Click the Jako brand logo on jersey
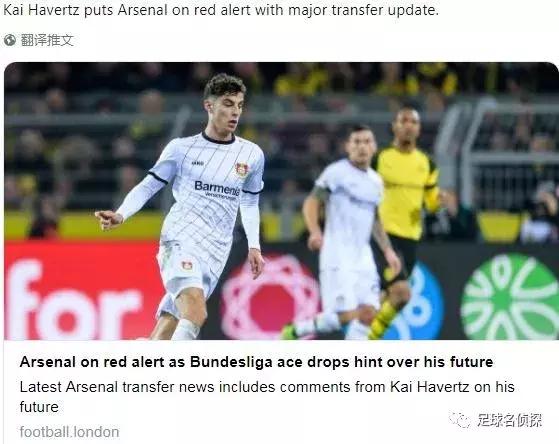The width and height of the screenshot is (559, 444). [x=198, y=163]
